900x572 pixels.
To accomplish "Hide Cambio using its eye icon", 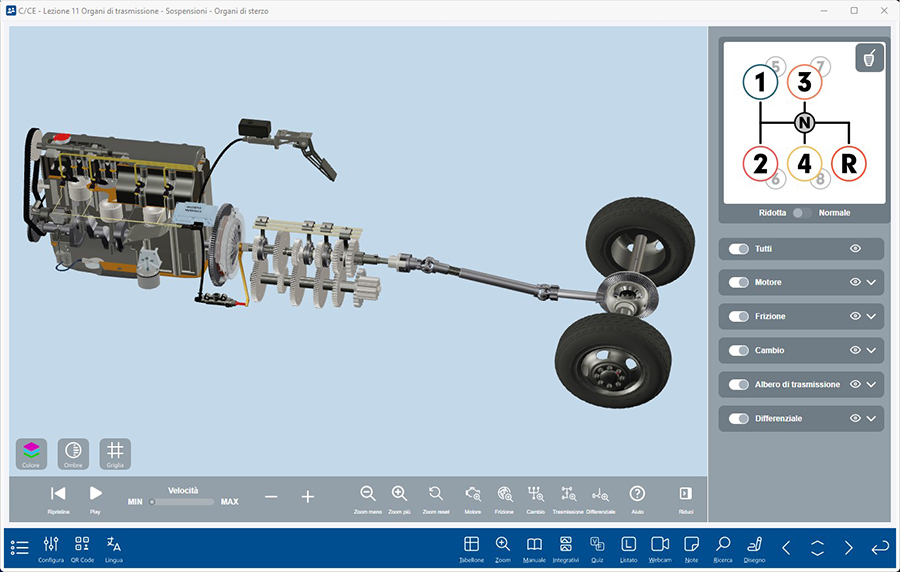I will pyautogui.click(x=855, y=351).
